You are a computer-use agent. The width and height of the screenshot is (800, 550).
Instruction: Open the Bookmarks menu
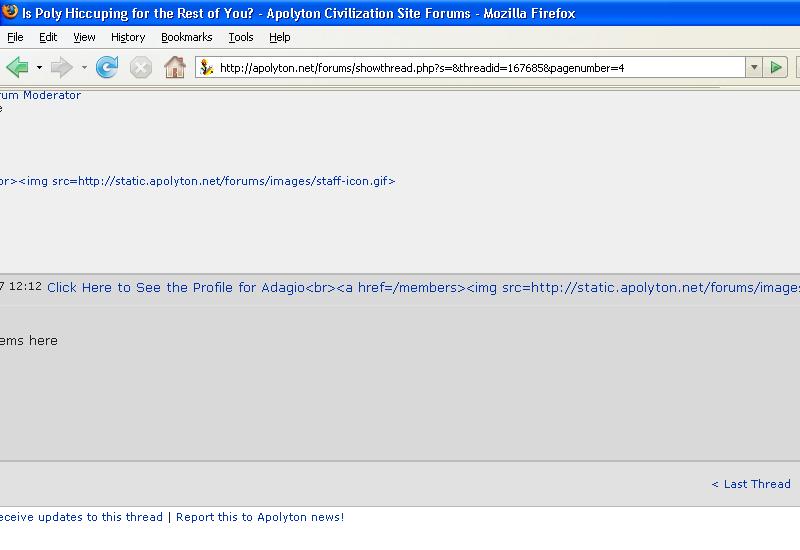click(x=186, y=37)
